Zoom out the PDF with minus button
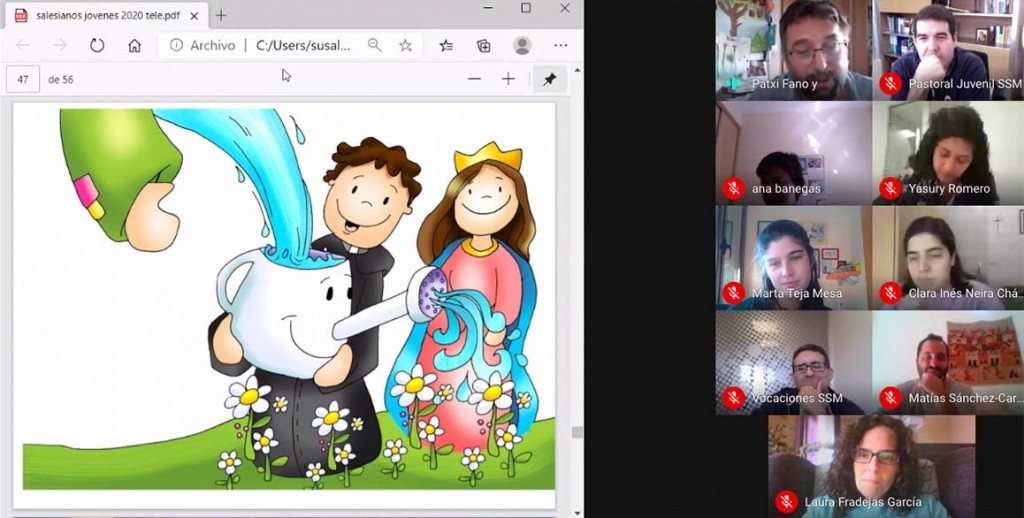Screen dimensions: 1024x518 tap(474, 79)
